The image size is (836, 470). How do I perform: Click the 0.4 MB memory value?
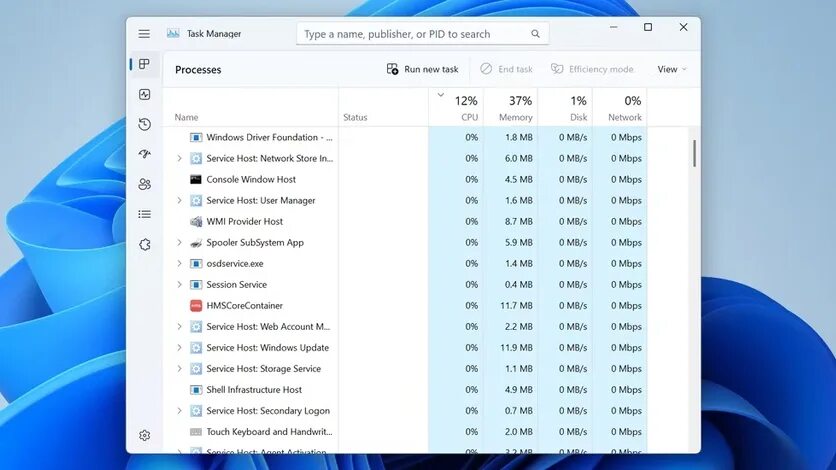point(519,285)
